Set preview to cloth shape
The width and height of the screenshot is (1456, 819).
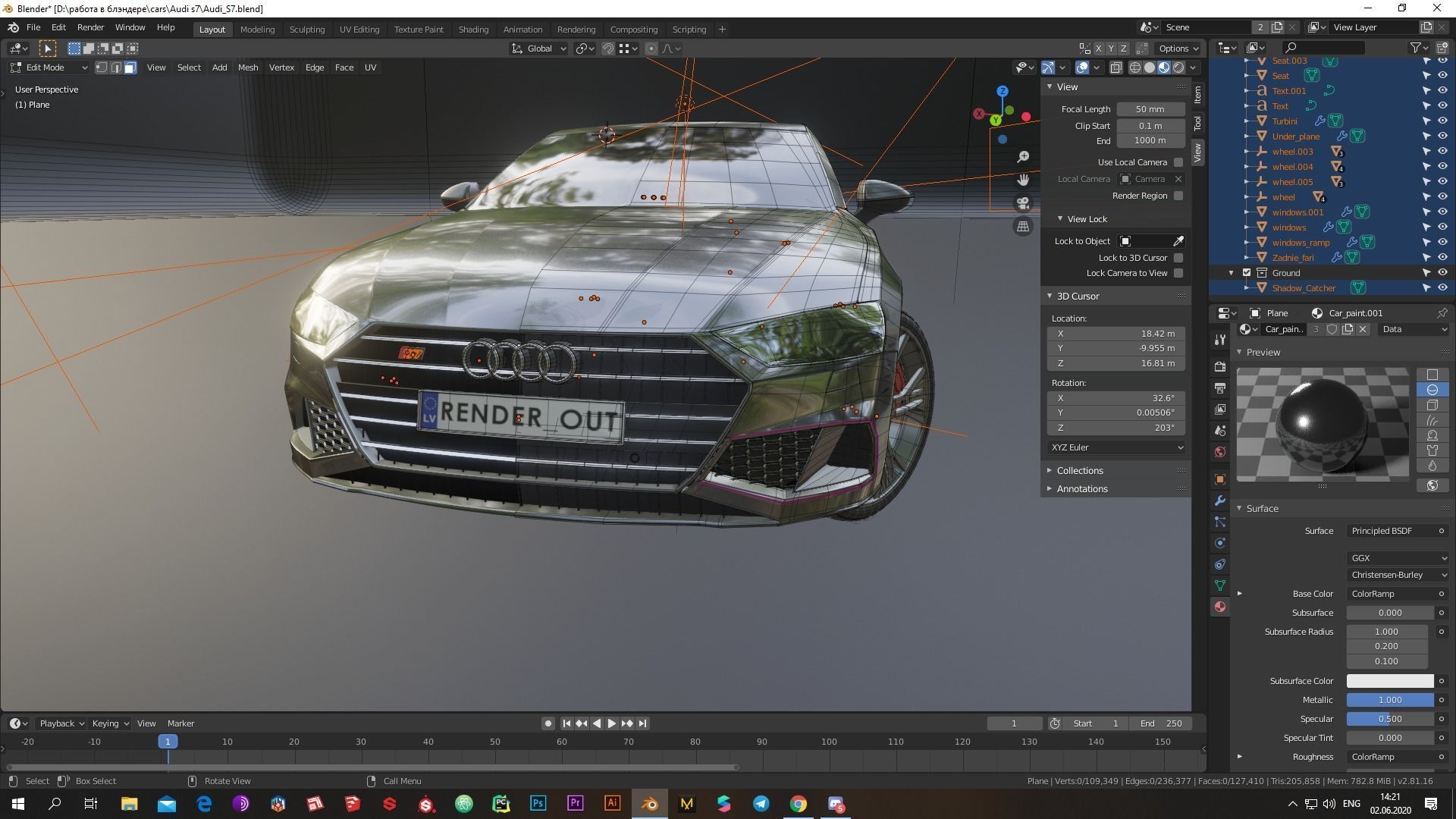(1432, 450)
